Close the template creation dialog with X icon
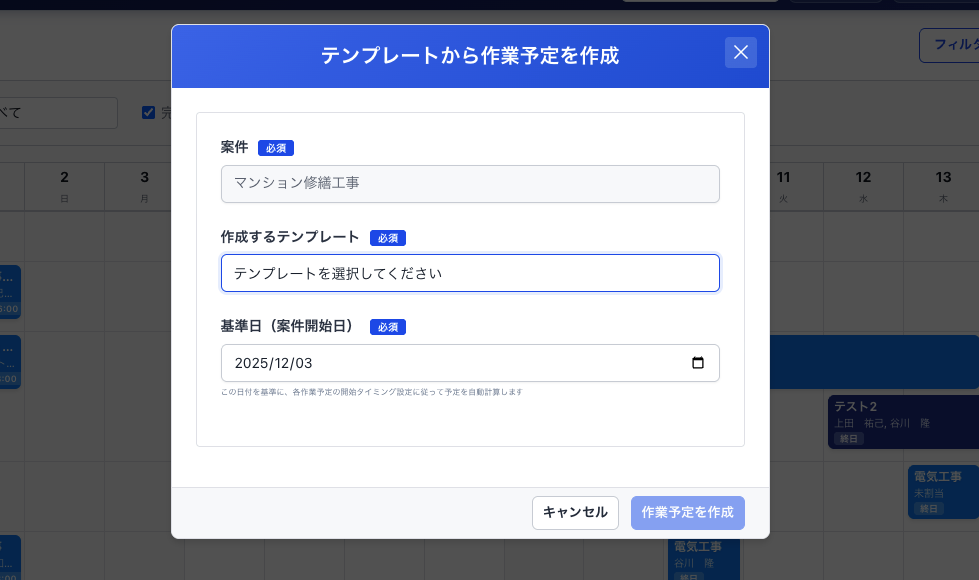979x580 pixels. click(x=741, y=52)
